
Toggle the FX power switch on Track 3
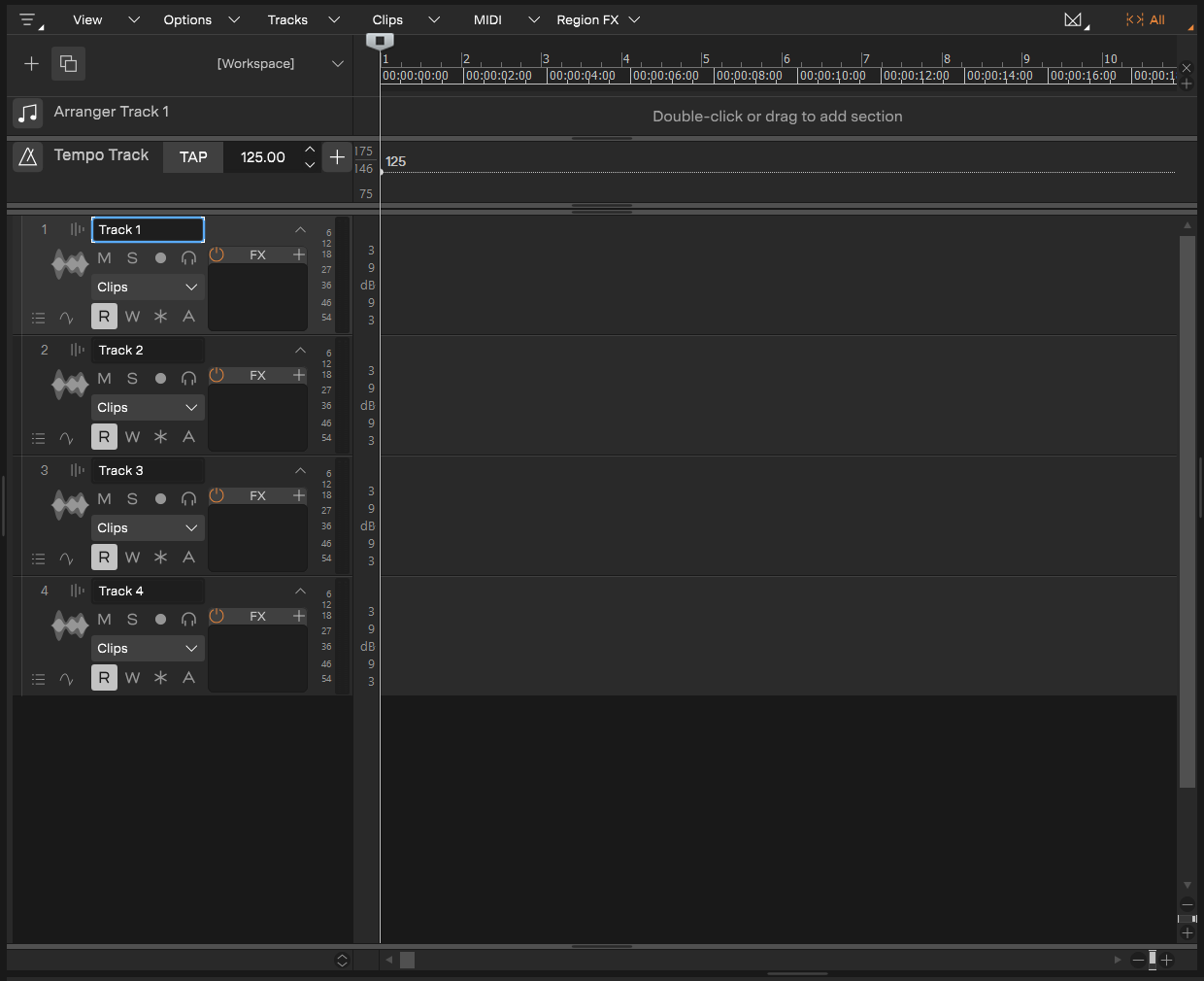[216, 495]
